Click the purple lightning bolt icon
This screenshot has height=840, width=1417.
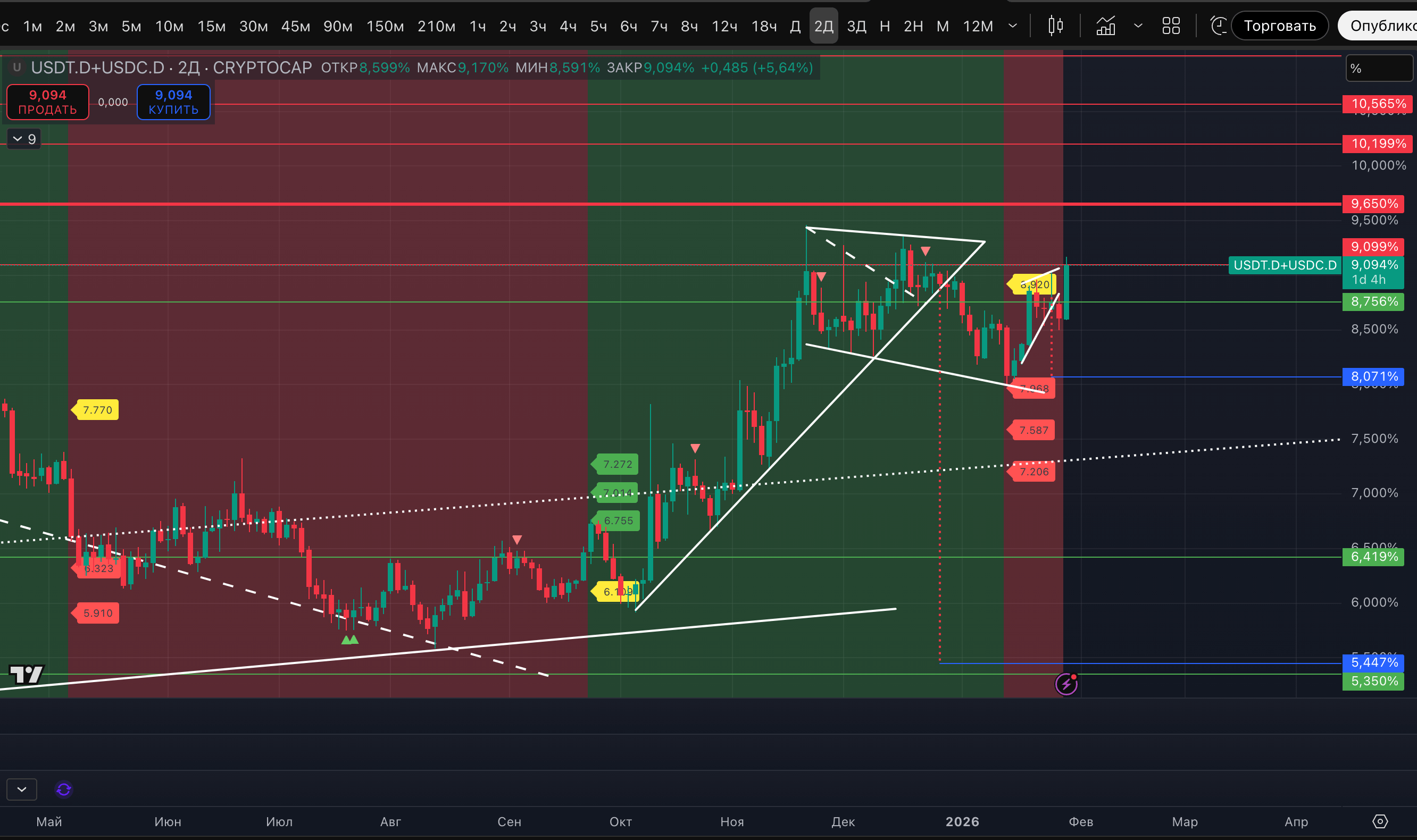(1066, 684)
